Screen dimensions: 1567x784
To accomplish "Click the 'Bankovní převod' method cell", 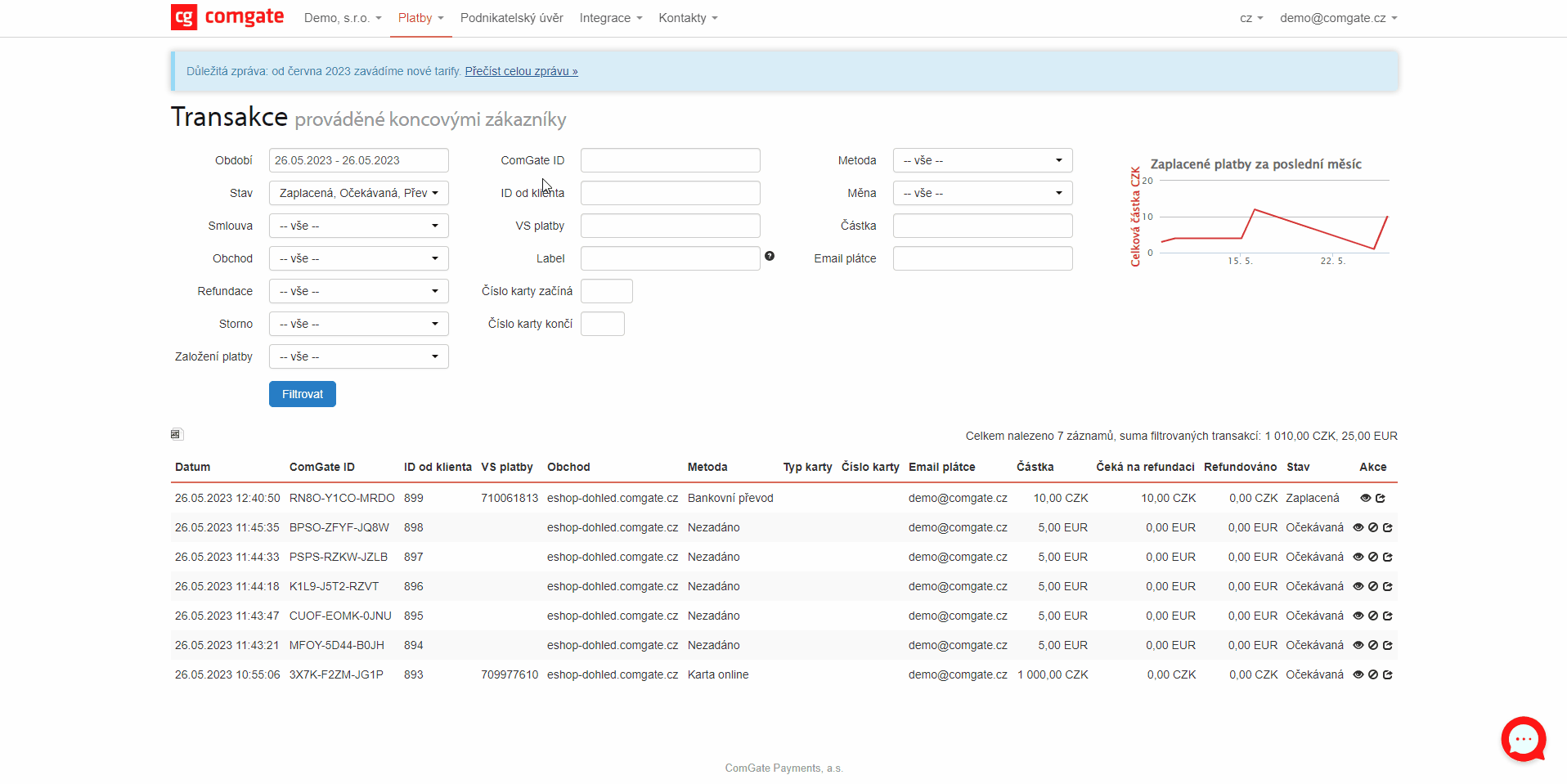I will pos(730,498).
